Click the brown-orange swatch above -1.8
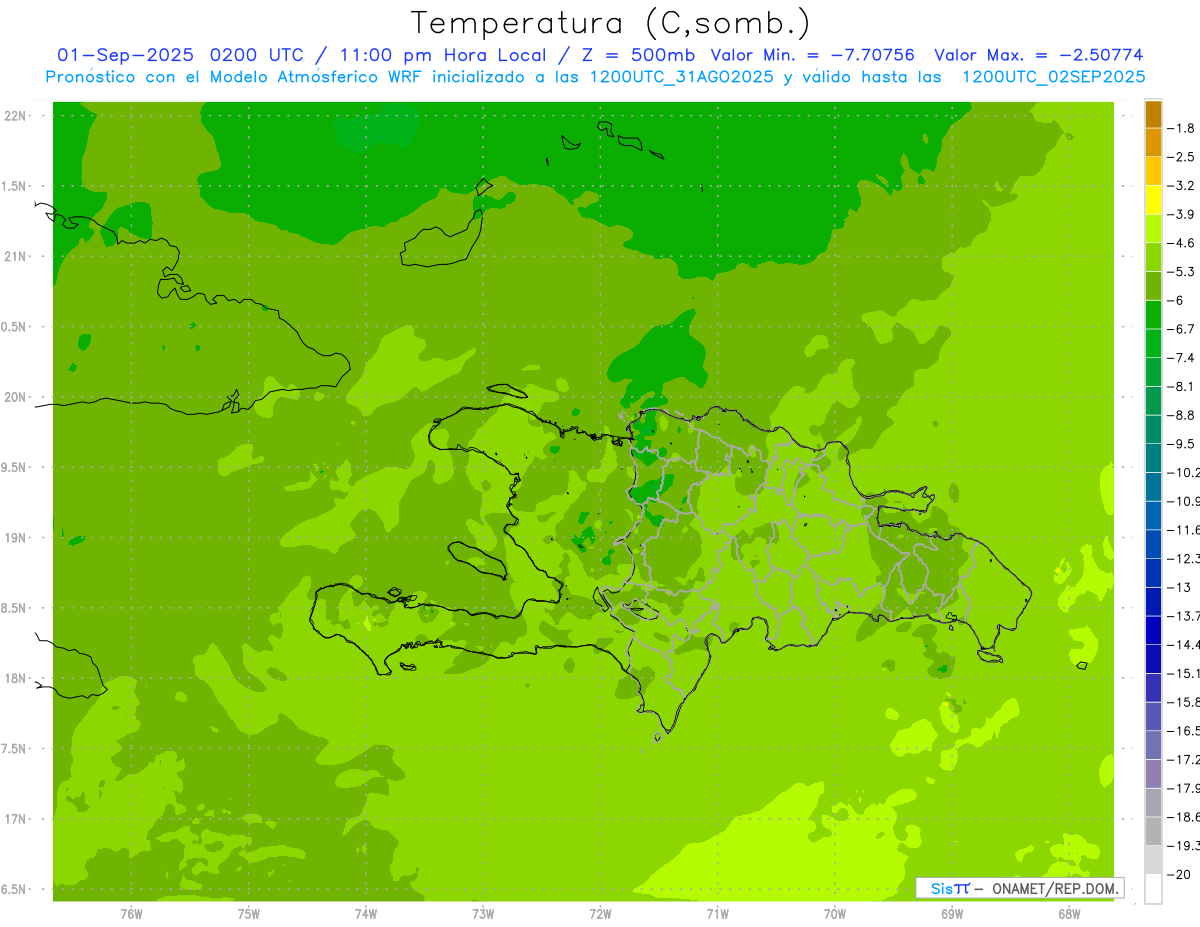The height and width of the screenshot is (927, 1200). pyautogui.click(x=1153, y=114)
